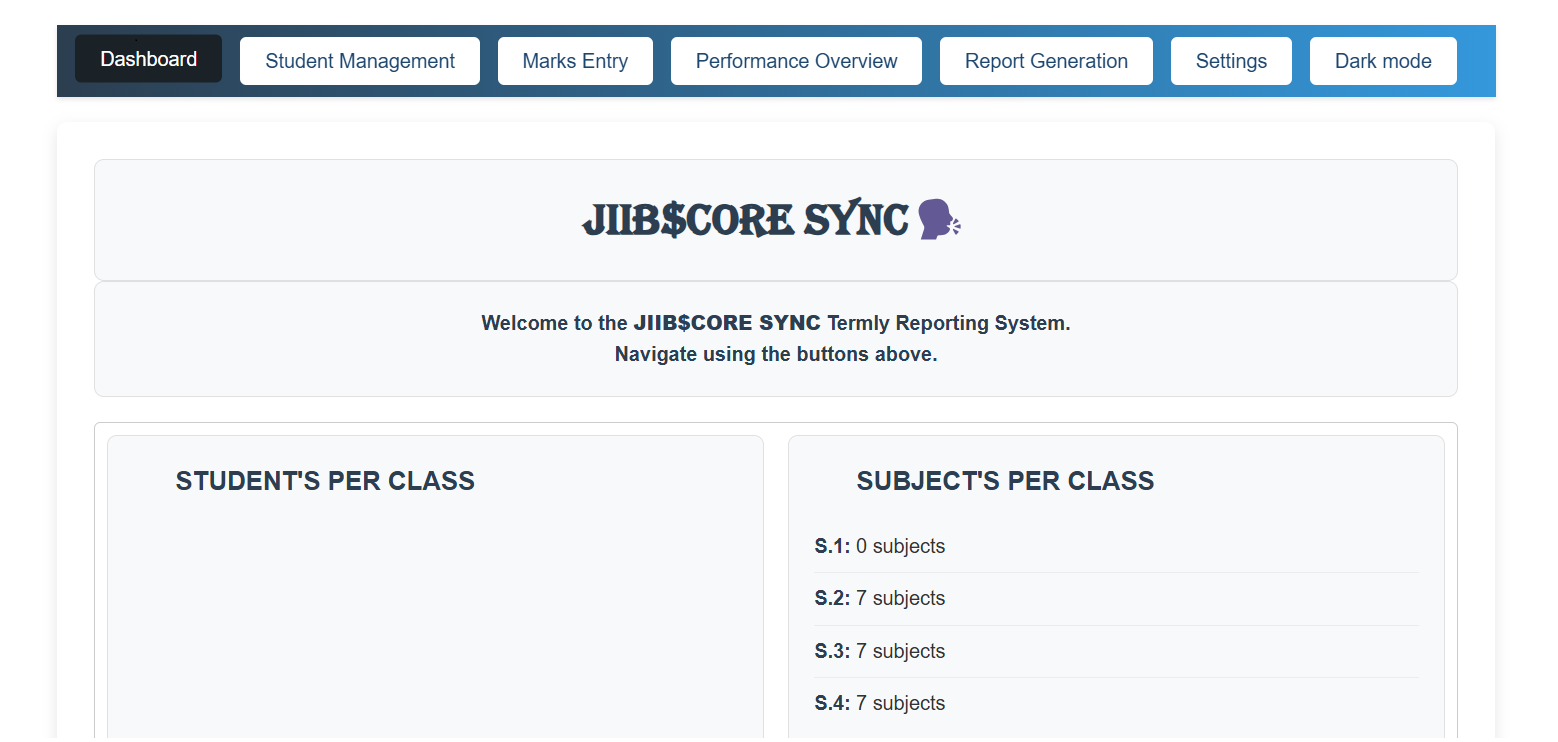Open the Settings page

tap(1231, 61)
